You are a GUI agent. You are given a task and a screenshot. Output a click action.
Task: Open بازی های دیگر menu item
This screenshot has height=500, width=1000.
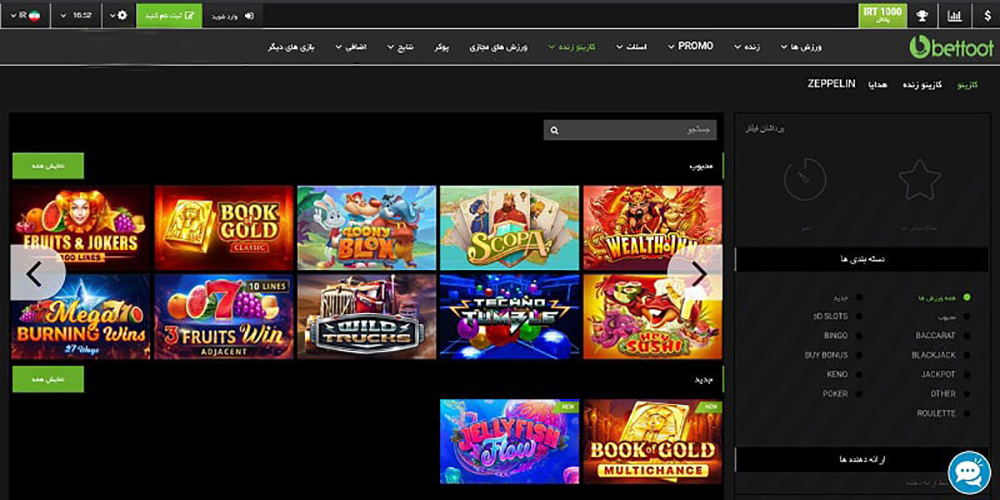(292, 48)
